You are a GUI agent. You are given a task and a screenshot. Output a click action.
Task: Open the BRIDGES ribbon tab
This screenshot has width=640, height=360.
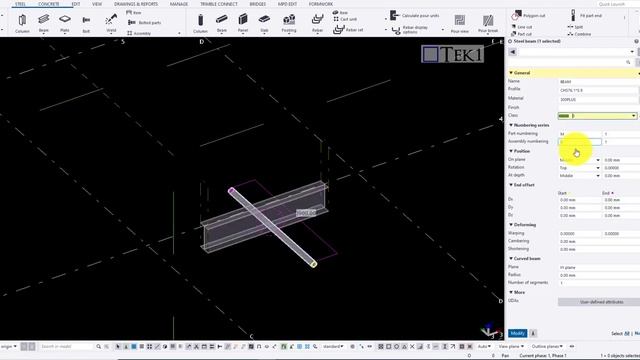(258, 4)
